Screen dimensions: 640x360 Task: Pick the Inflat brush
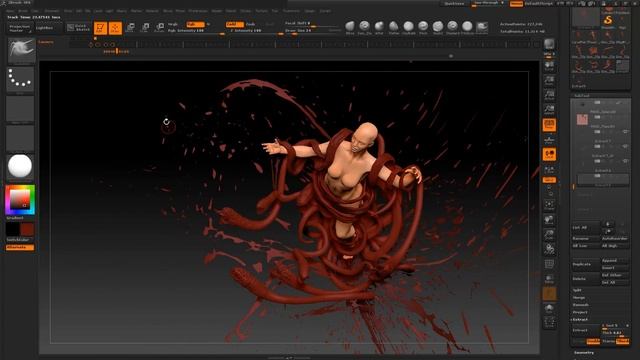pos(379,28)
